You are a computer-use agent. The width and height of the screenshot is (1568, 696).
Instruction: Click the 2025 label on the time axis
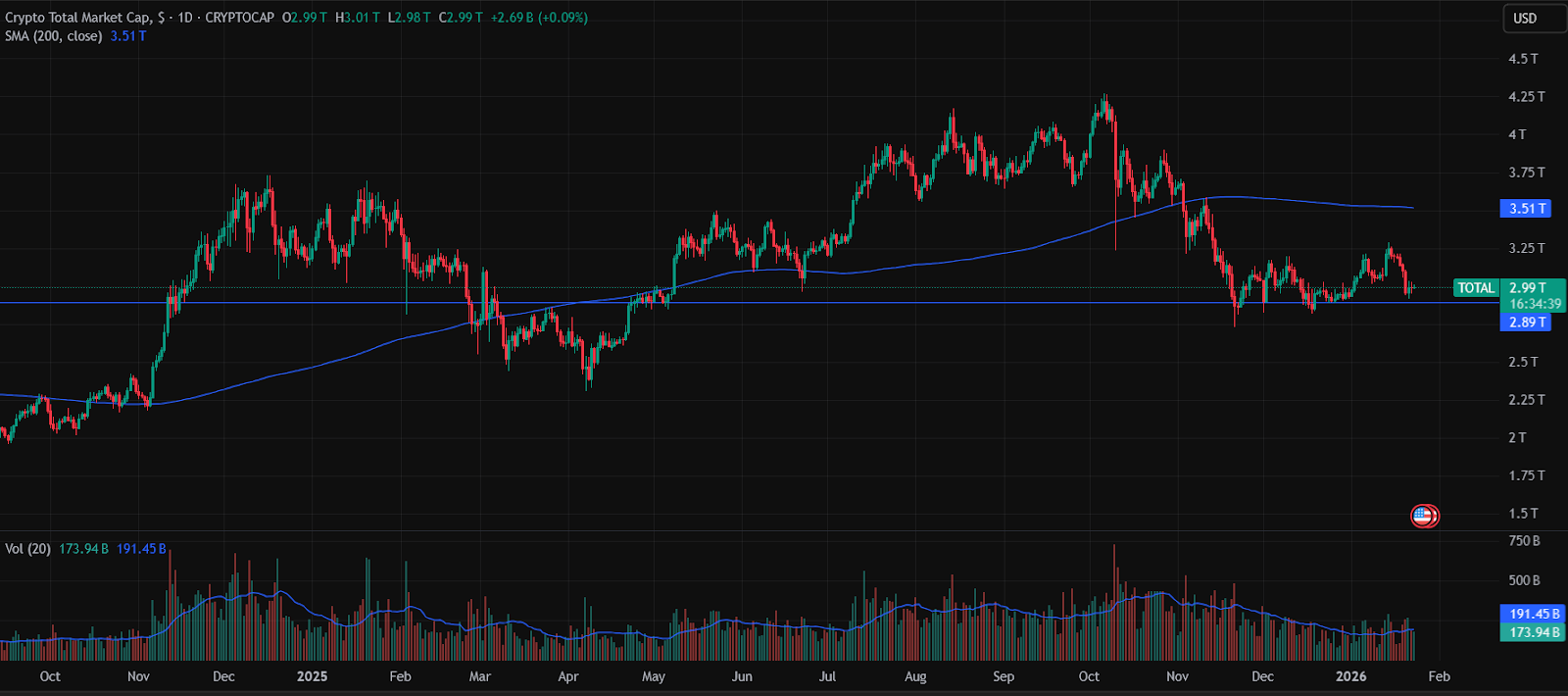point(312,676)
